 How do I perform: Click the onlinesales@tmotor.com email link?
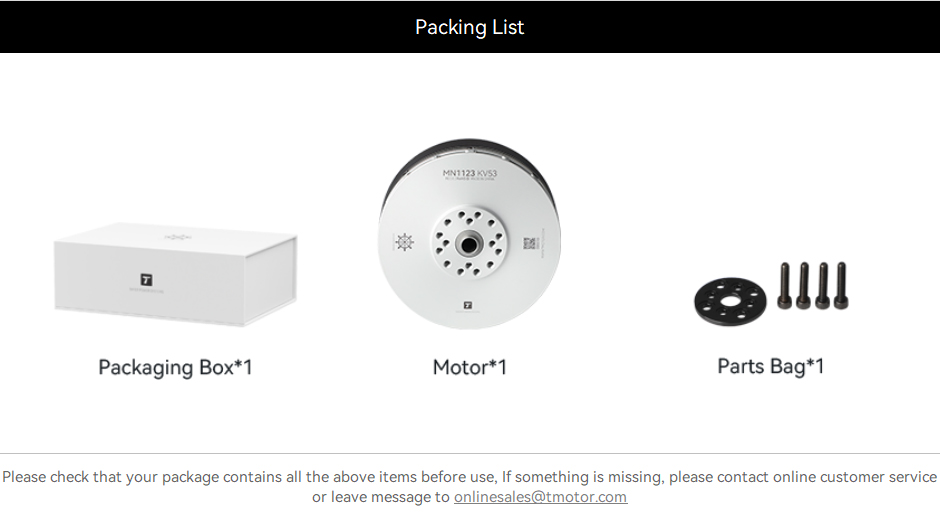point(540,497)
